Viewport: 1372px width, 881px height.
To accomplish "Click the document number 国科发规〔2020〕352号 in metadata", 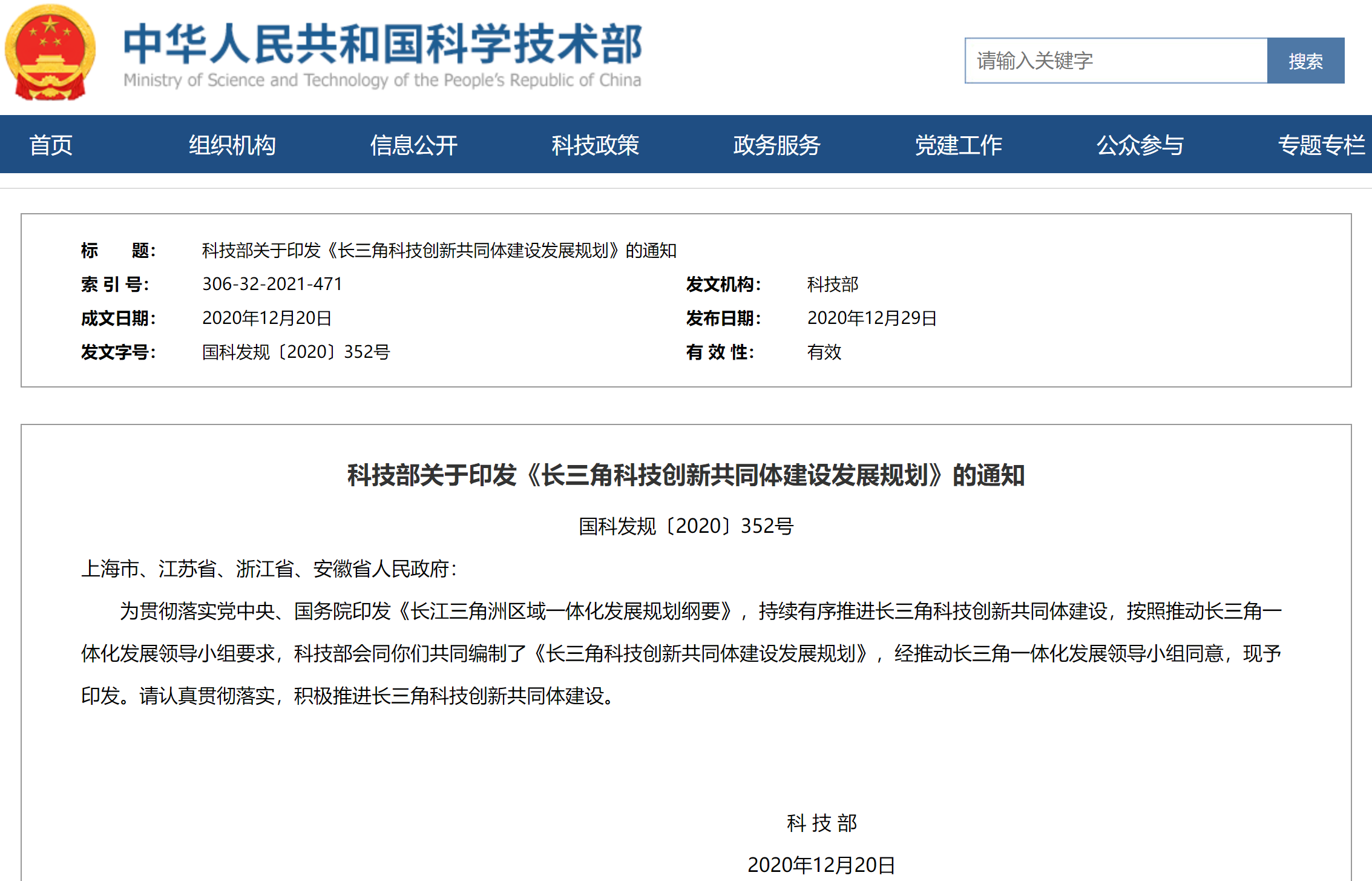I will click(296, 352).
